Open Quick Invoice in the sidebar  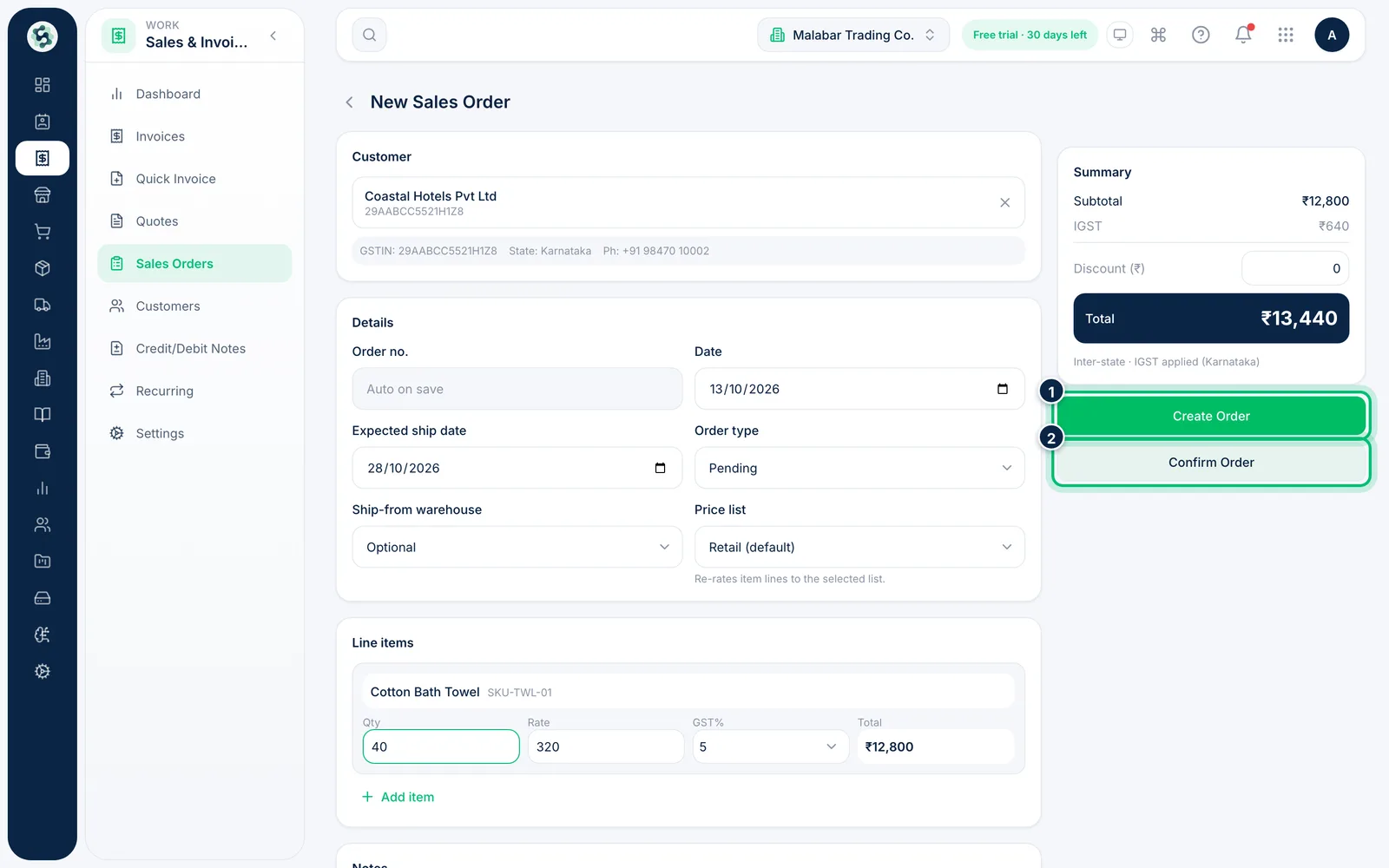tap(194, 179)
